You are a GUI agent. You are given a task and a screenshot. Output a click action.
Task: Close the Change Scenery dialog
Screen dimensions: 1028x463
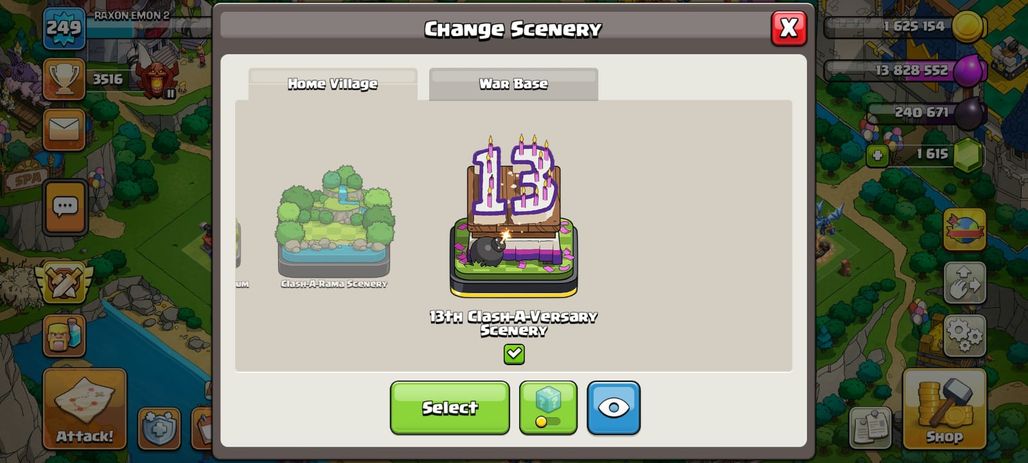click(x=789, y=28)
